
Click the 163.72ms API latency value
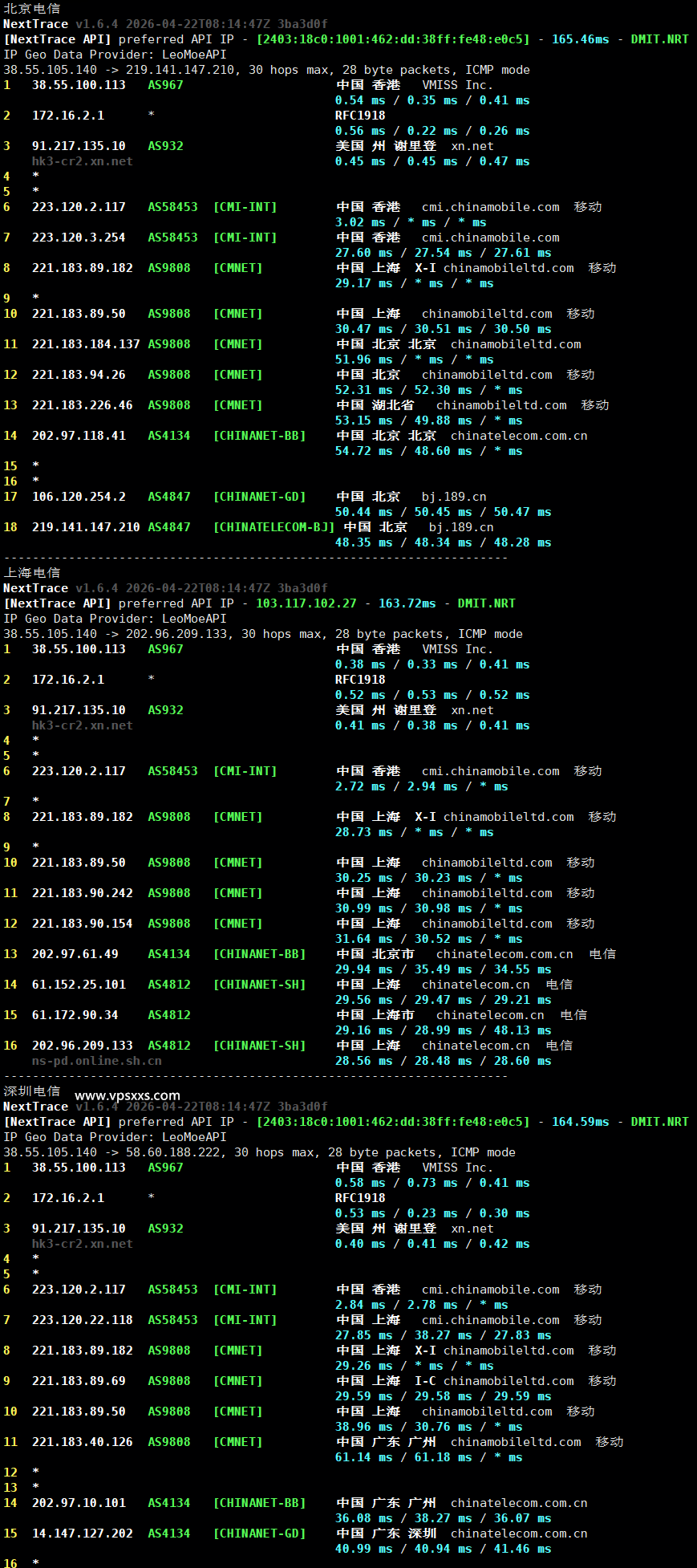tap(407, 603)
